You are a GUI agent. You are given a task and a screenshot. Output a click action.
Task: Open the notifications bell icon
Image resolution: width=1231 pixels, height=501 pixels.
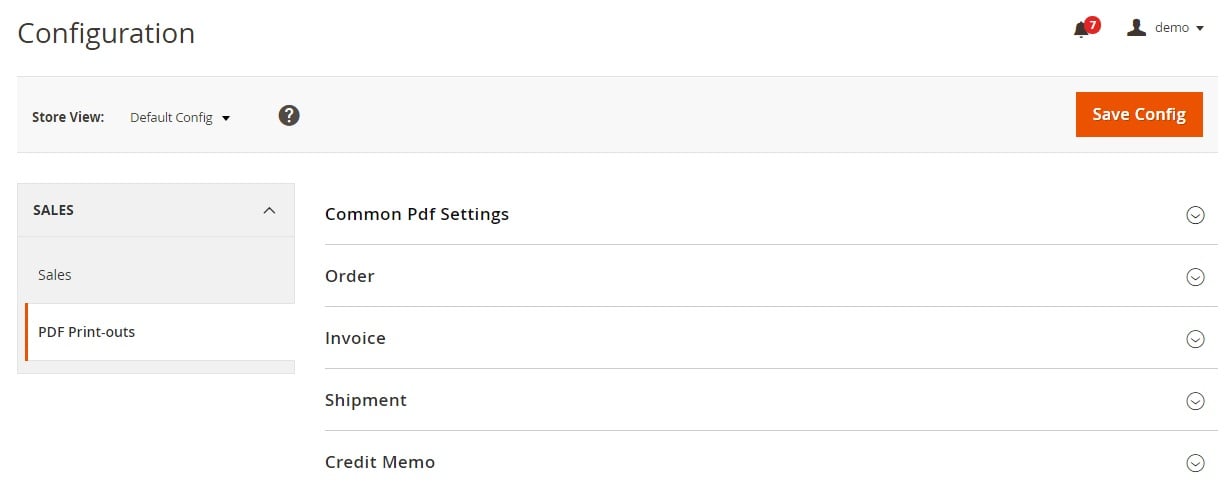[1081, 30]
